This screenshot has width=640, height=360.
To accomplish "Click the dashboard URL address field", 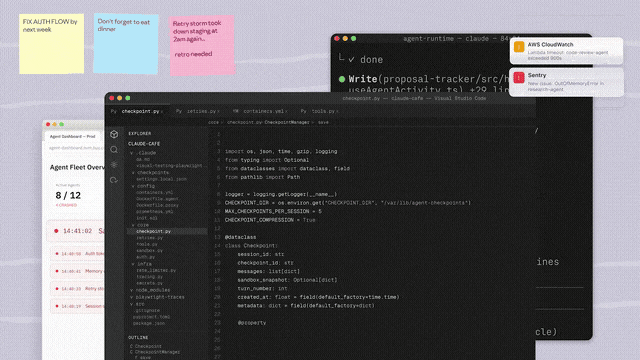I will point(76,148).
